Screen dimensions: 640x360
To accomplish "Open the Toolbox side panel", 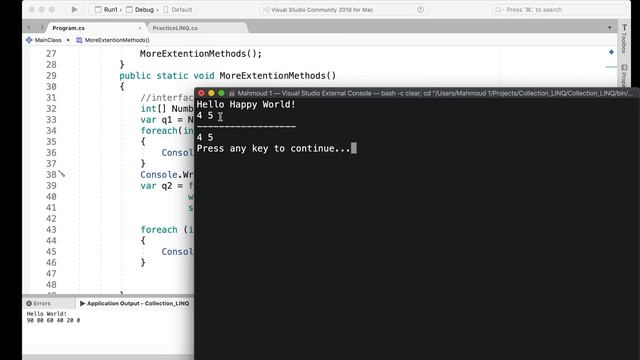I will 624,39.
